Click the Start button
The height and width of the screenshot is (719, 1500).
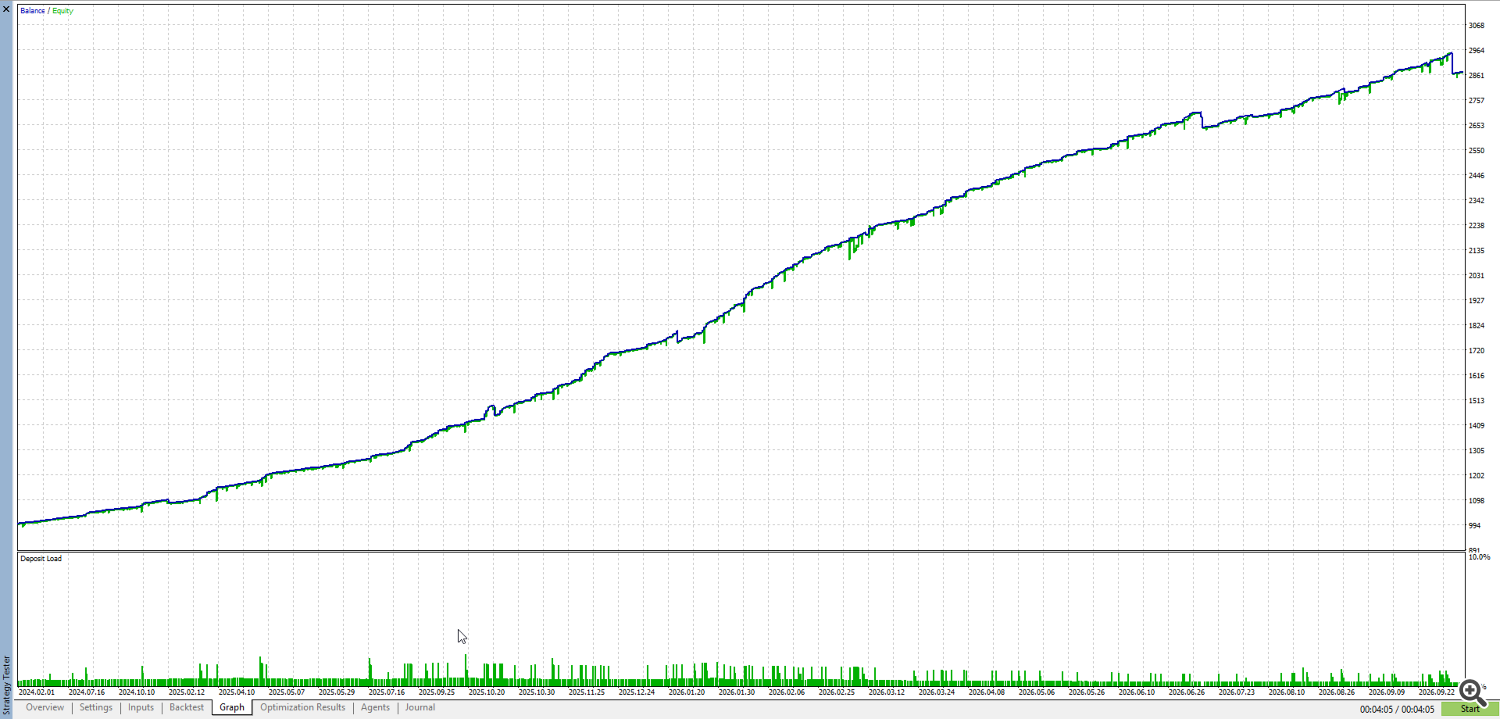pyautogui.click(x=1470, y=709)
